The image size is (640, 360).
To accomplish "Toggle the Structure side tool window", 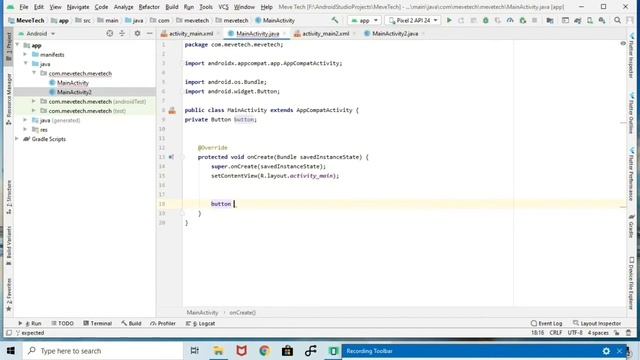I will coord(9,197).
